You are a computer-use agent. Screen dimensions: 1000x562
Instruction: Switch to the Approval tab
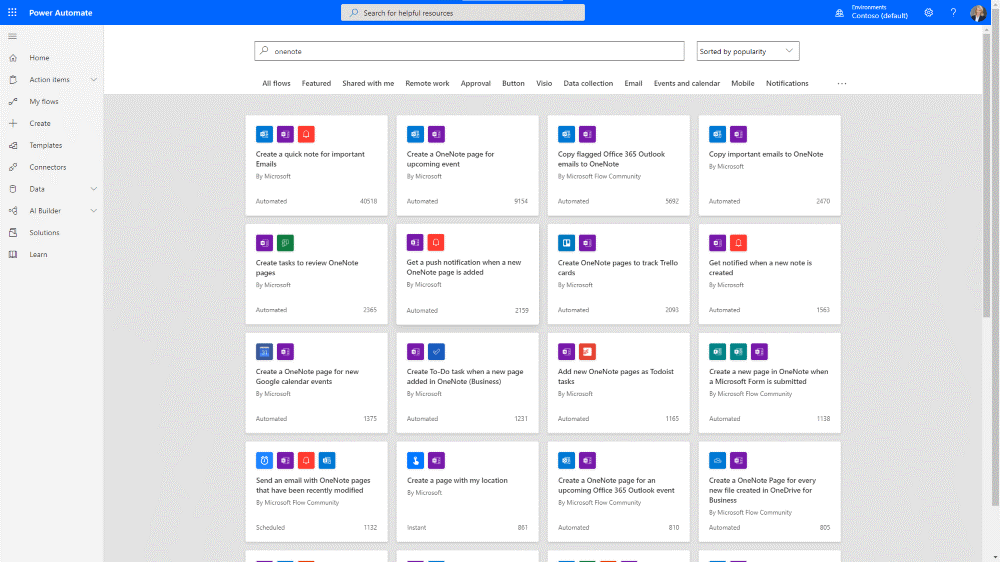[x=475, y=84]
